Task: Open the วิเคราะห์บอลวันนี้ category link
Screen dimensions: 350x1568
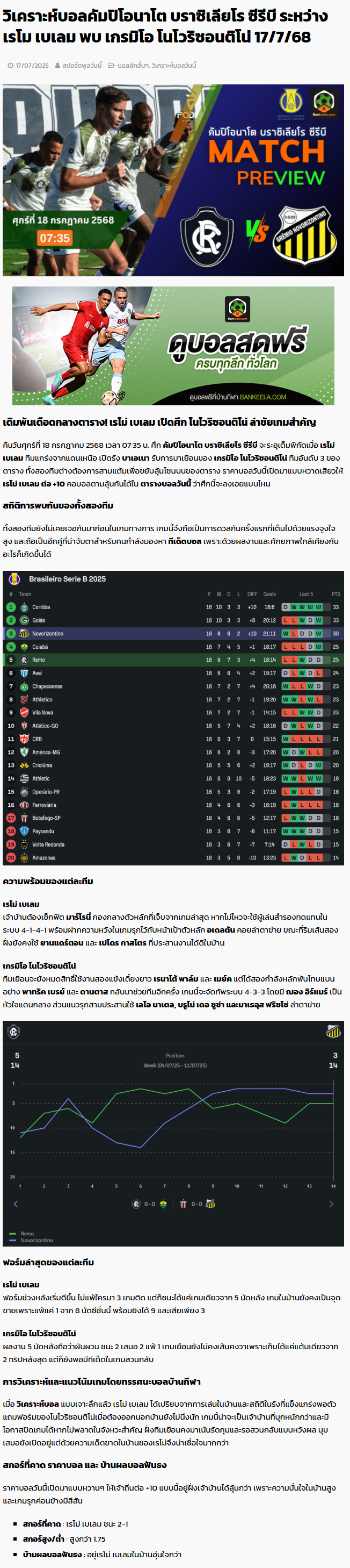Action: tap(174, 66)
